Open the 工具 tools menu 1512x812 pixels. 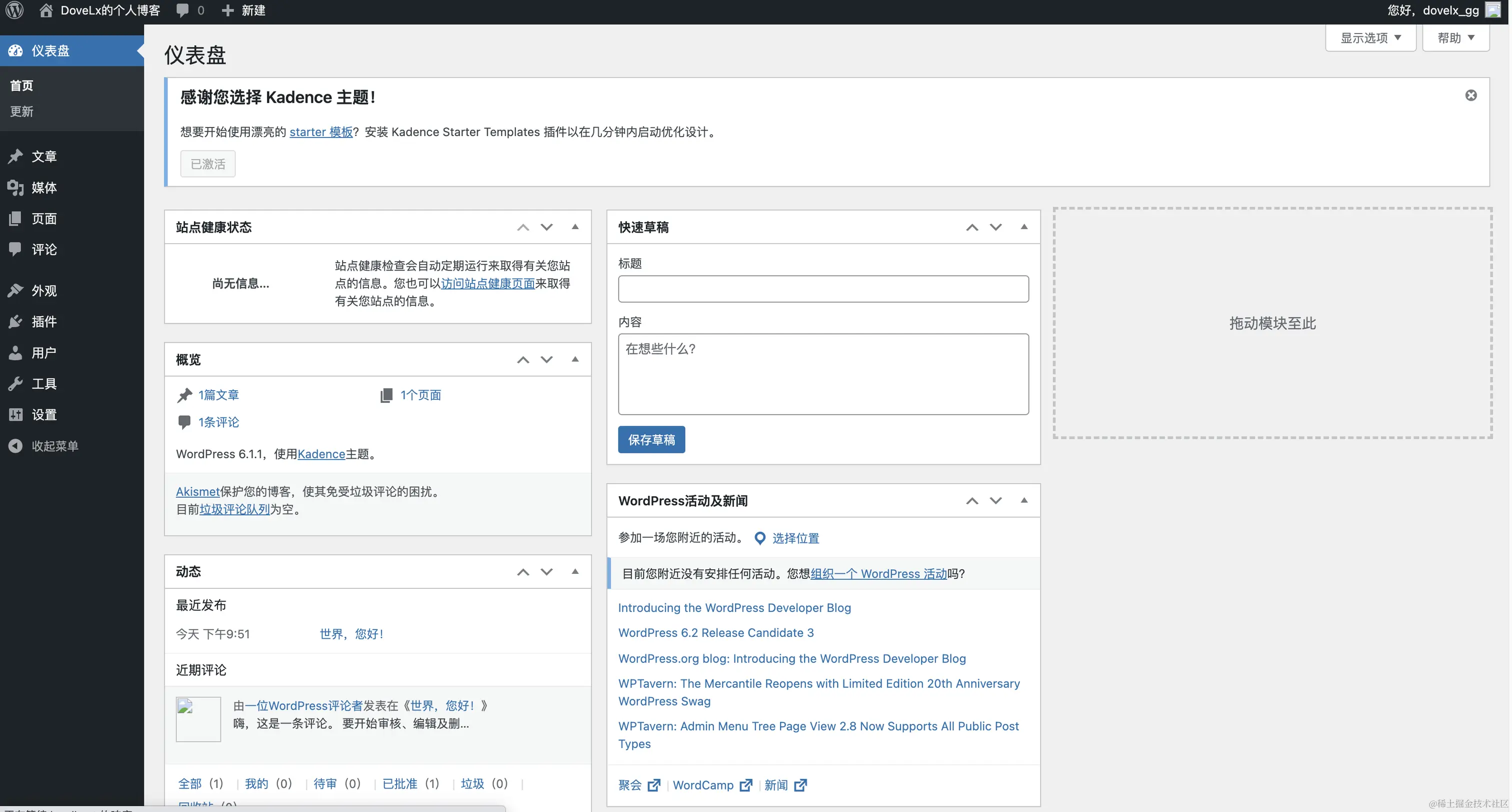(x=43, y=383)
